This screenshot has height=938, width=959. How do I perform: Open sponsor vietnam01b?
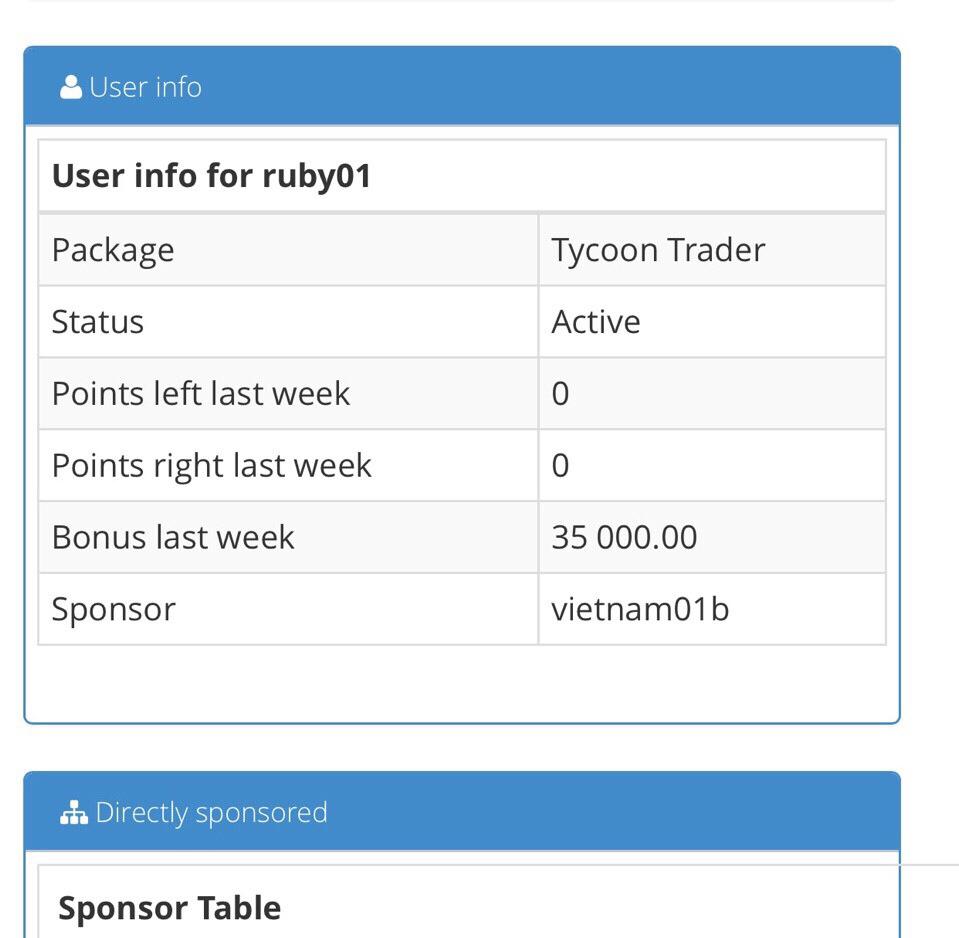640,610
